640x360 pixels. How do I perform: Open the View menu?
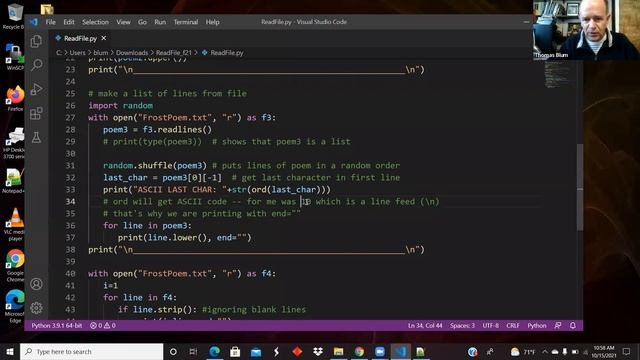pos(123,22)
